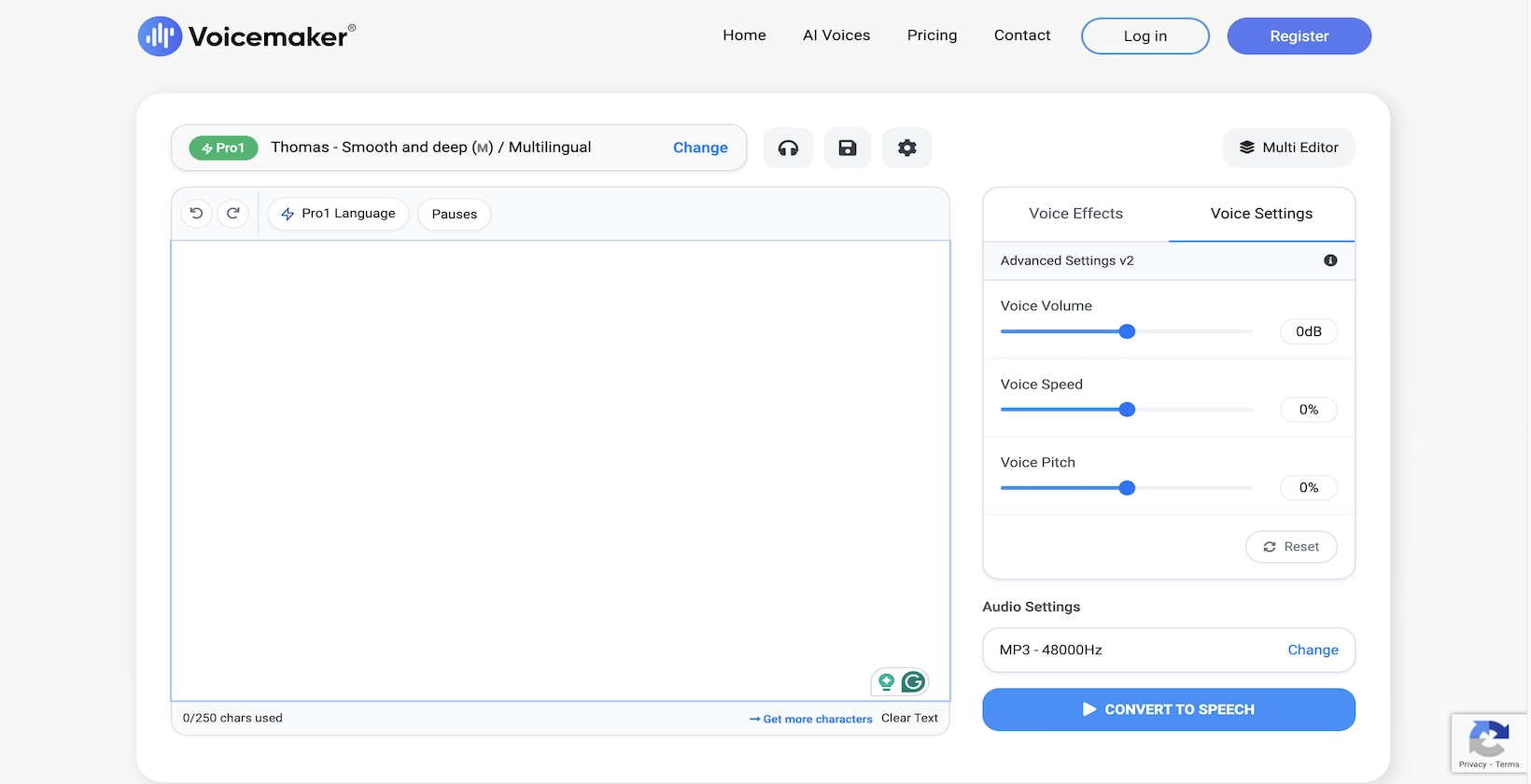Click the Voice Volume slider handle

pyautogui.click(x=1127, y=331)
